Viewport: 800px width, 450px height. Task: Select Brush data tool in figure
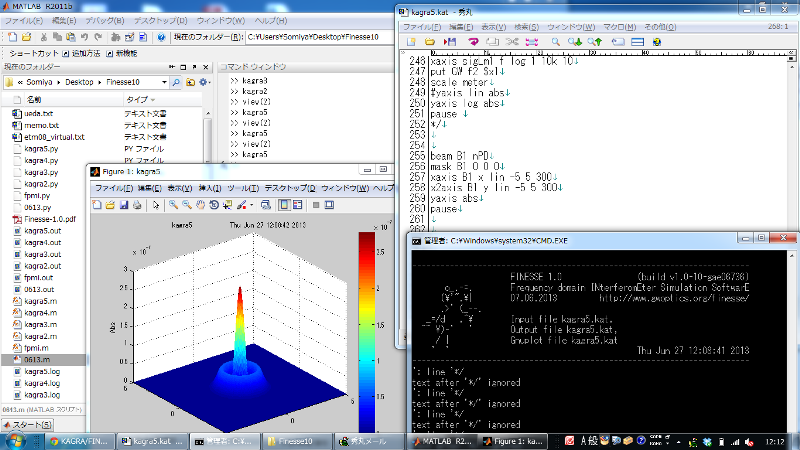pos(241,205)
